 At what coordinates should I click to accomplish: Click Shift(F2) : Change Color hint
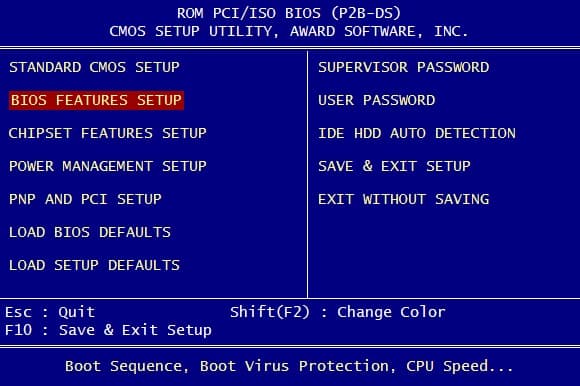point(338,312)
